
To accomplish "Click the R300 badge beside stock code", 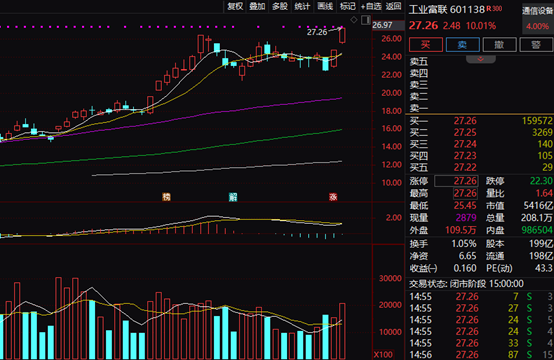I will click(494, 8).
